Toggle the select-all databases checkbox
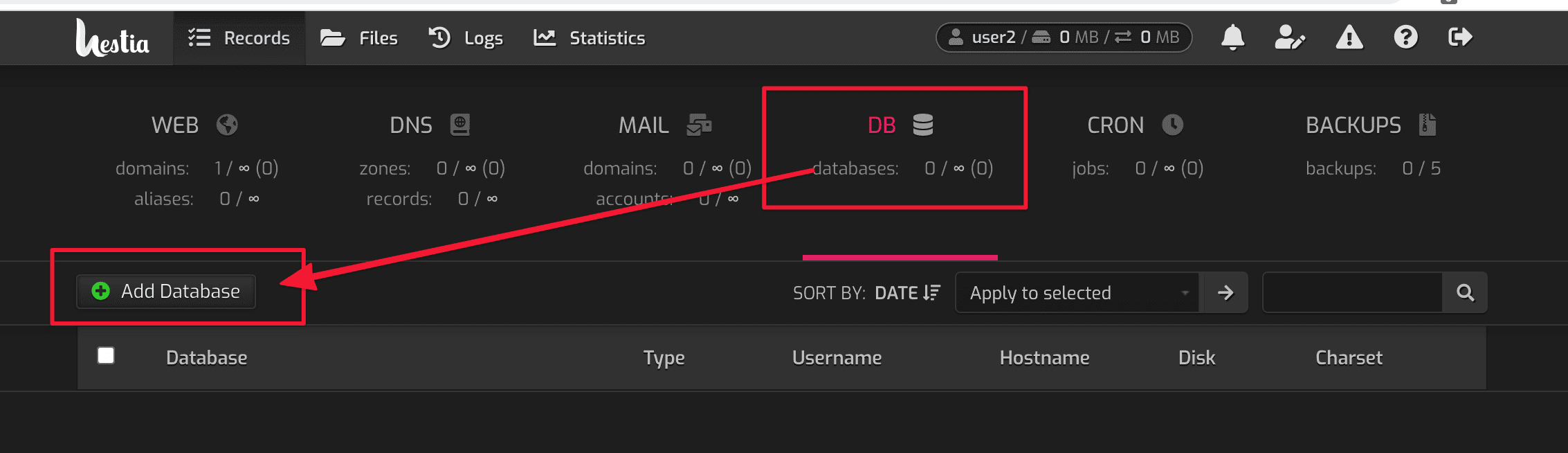 coord(106,356)
